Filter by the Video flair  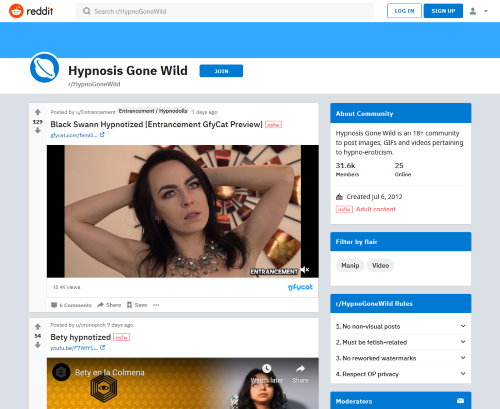point(380,265)
